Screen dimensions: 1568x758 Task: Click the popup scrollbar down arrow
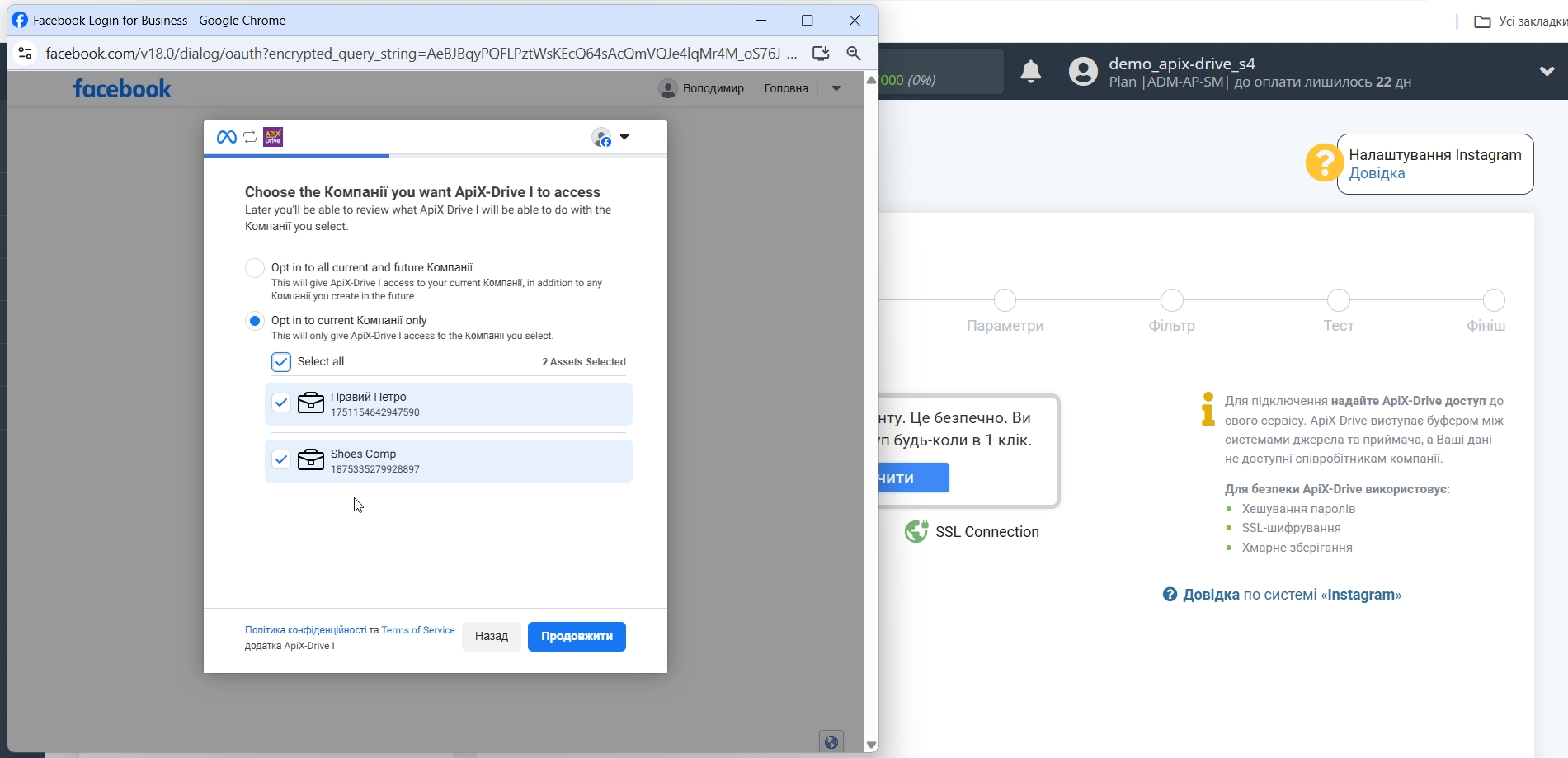pos(871,745)
